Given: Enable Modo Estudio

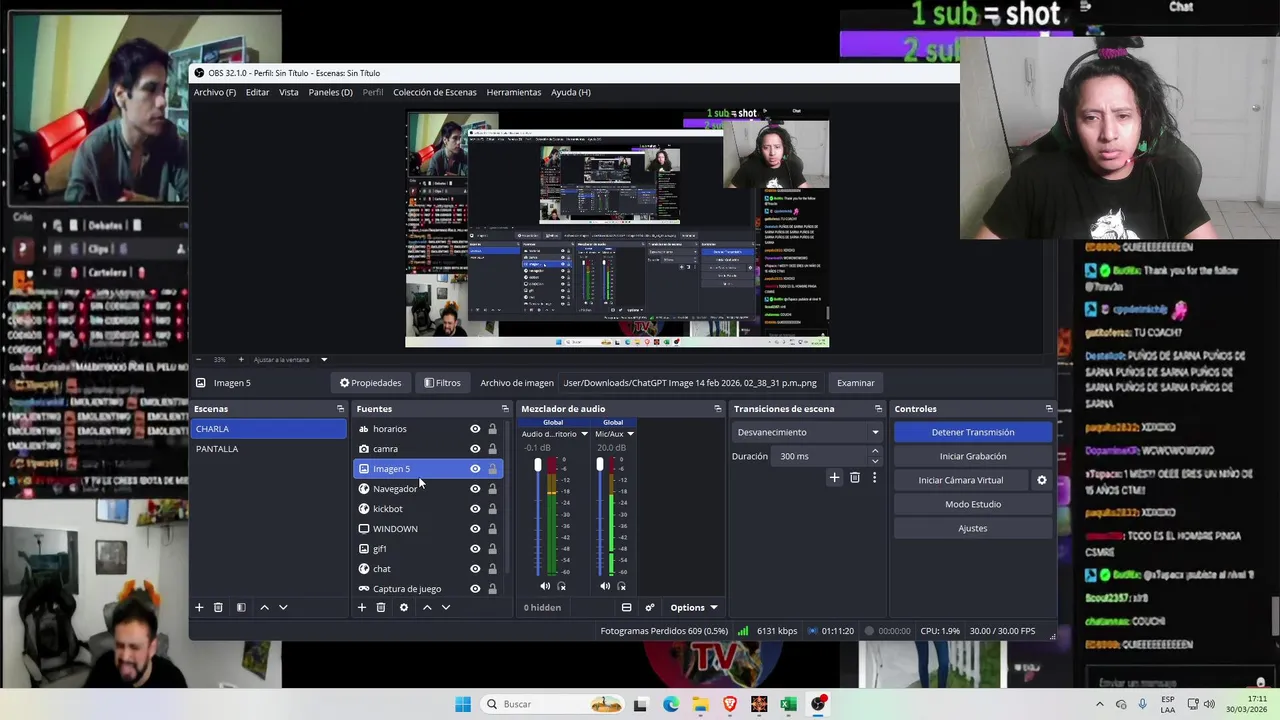Looking at the screenshot, I should (973, 504).
